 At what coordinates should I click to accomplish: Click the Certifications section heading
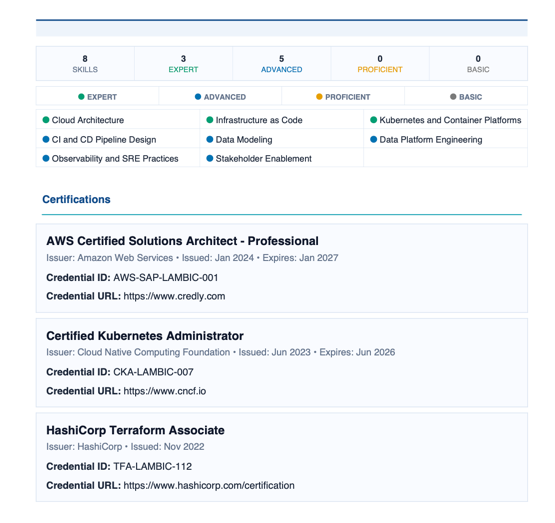tap(76, 199)
